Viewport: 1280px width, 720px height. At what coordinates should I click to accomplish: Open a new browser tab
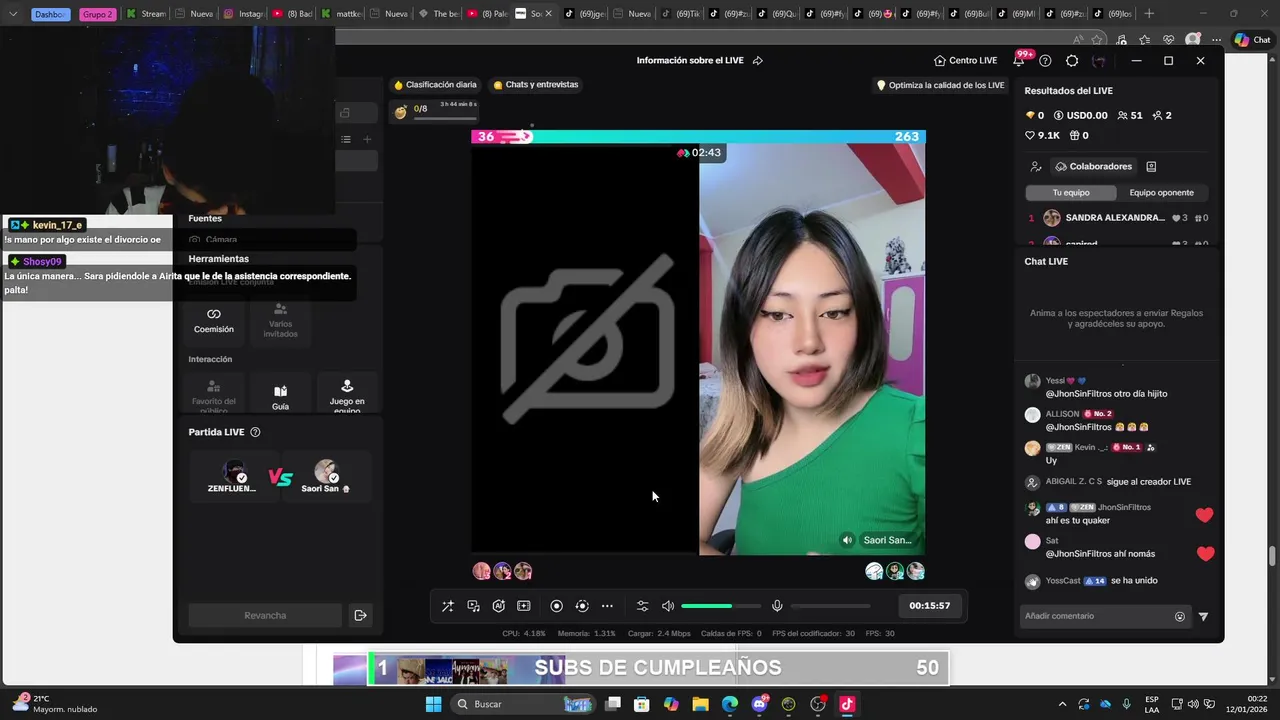coord(1149,14)
